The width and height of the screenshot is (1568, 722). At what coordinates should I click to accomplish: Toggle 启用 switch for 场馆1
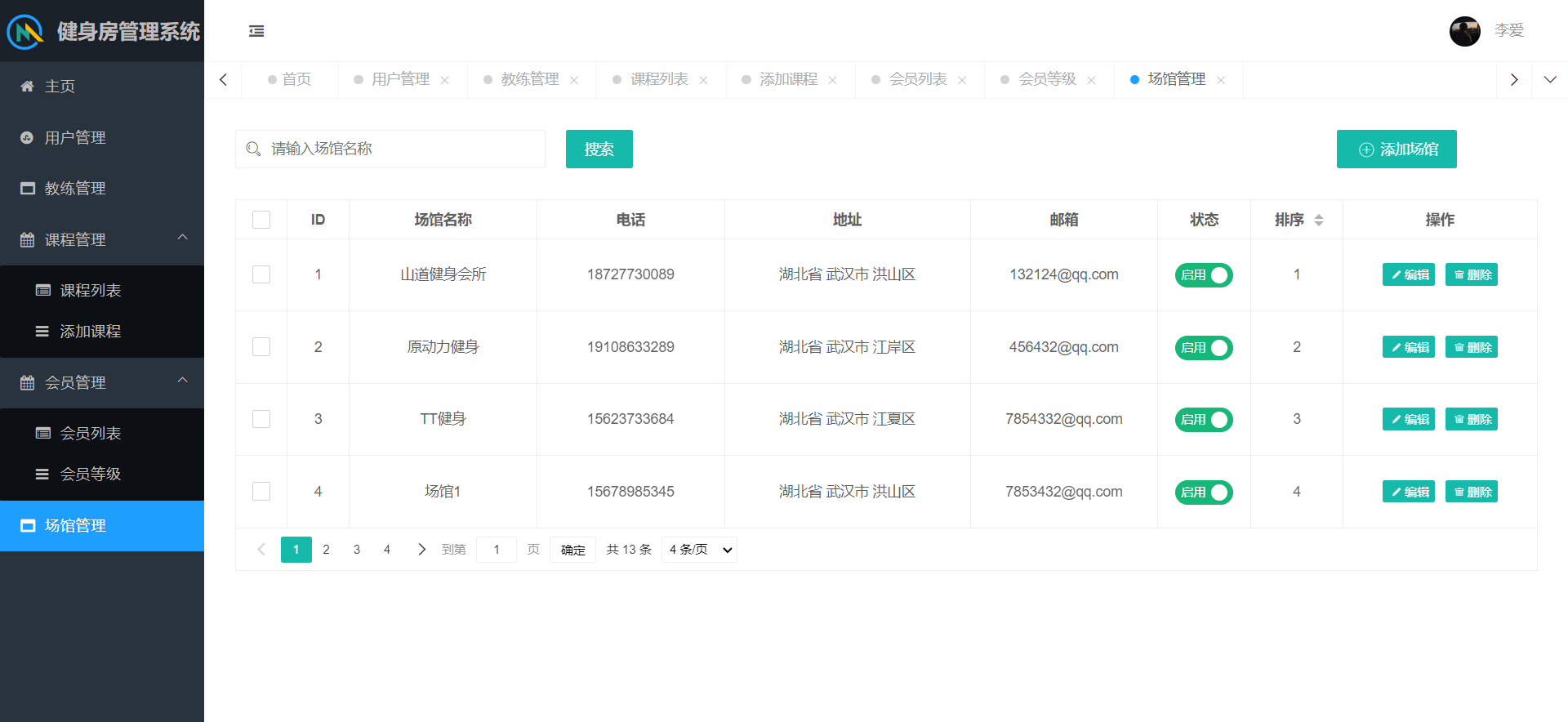(x=1204, y=492)
